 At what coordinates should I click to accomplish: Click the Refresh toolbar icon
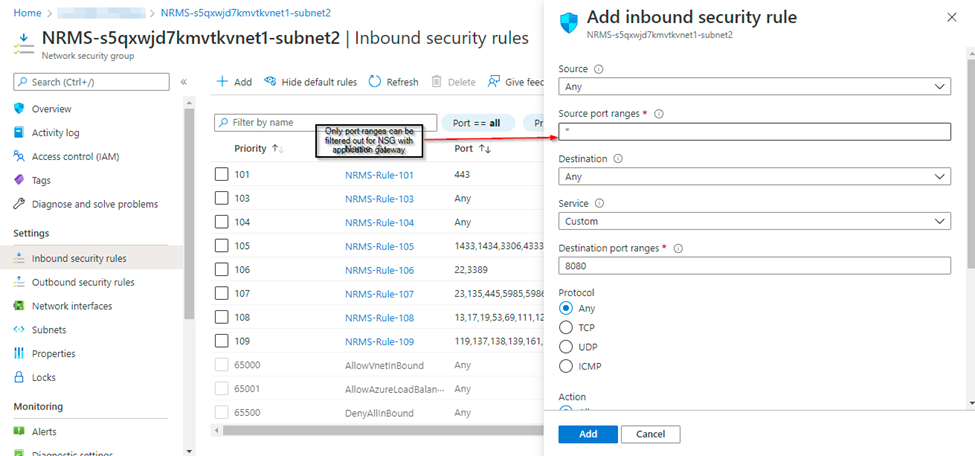point(376,82)
